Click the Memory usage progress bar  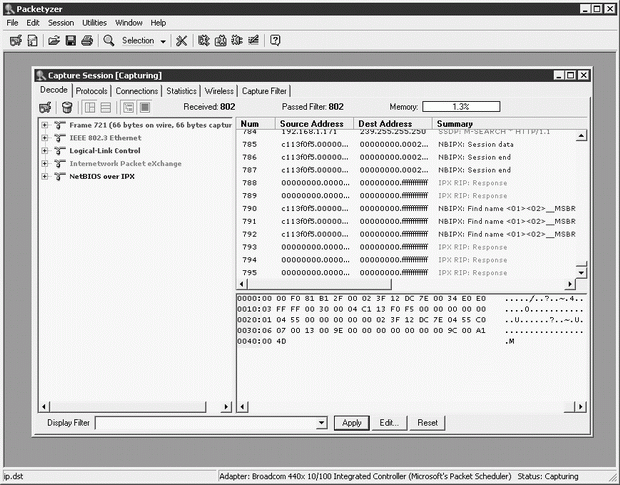[x=461, y=107]
